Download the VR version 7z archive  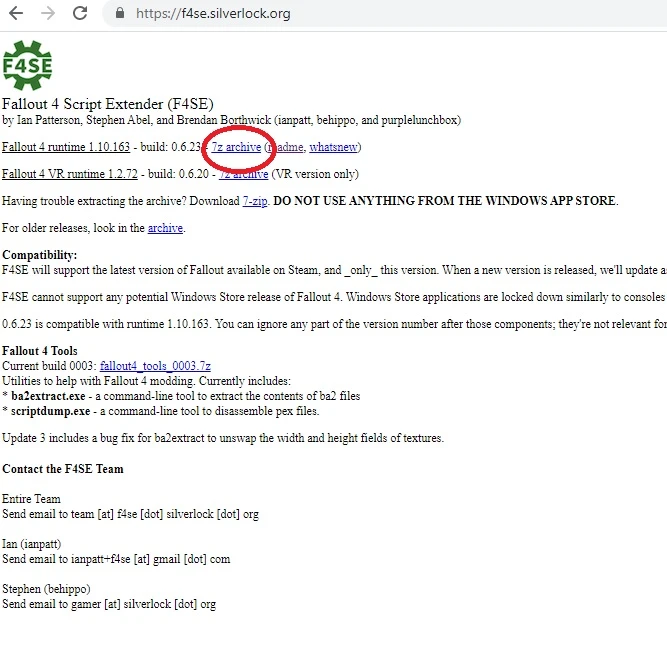[x=244, y=174]
